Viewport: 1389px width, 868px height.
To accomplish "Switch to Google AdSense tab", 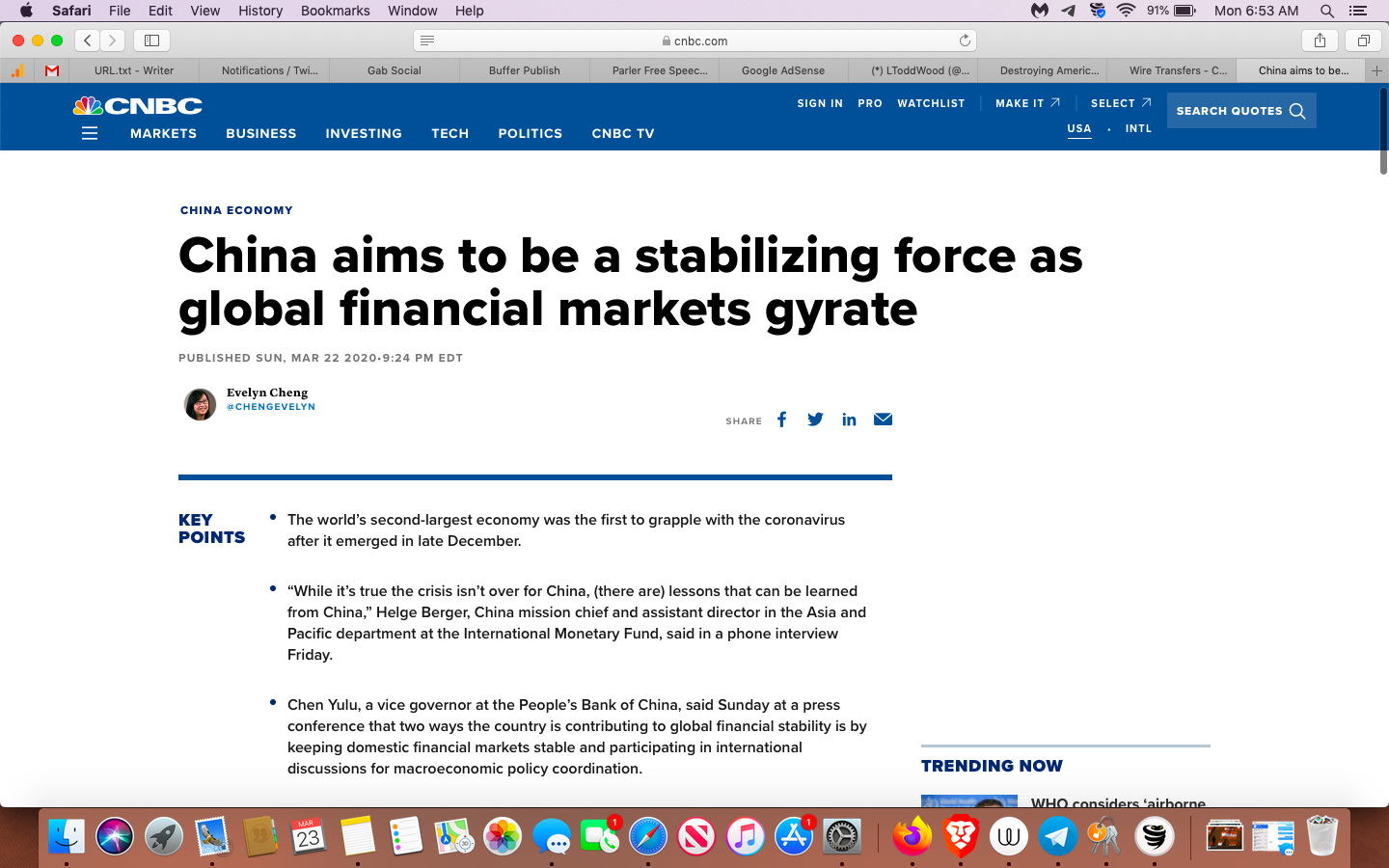I will tap(783, 70).
